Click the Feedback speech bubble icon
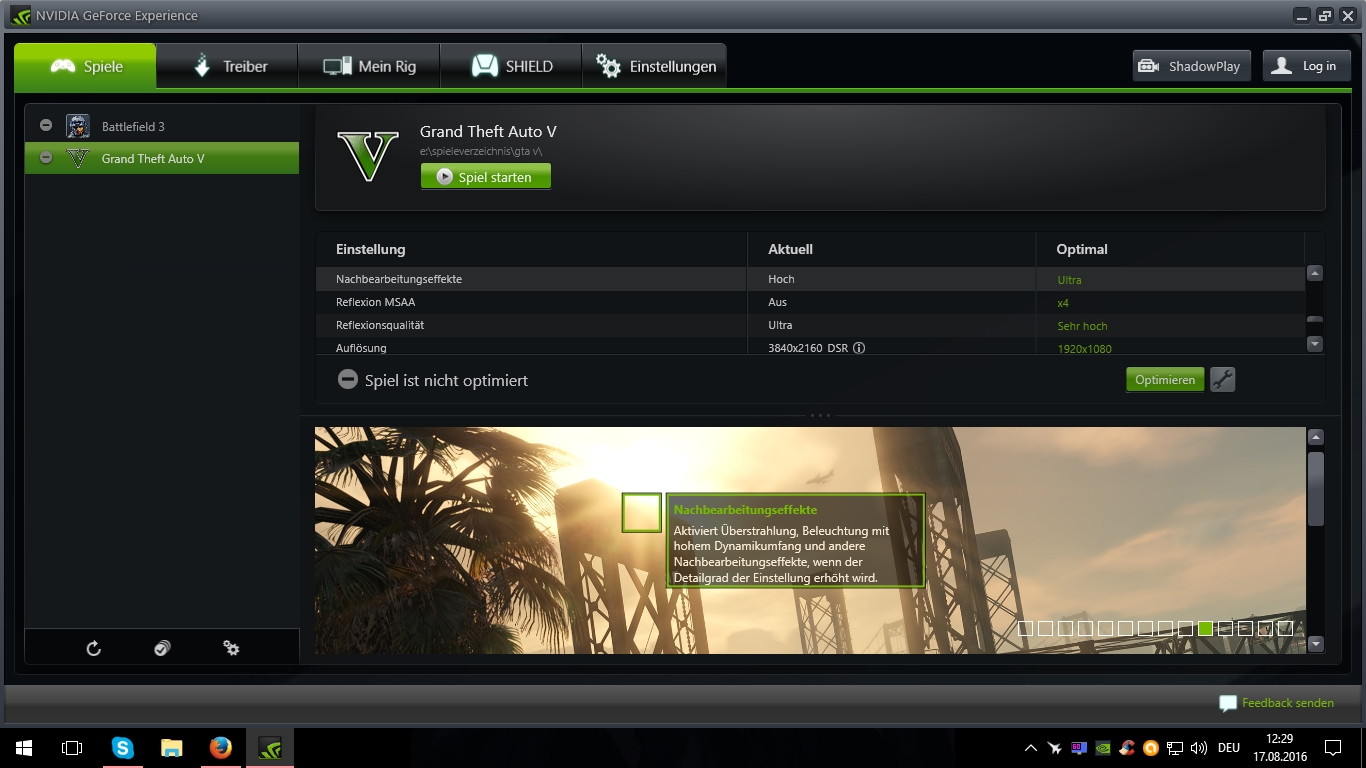1366x768 pixels. click(1228, 703)
